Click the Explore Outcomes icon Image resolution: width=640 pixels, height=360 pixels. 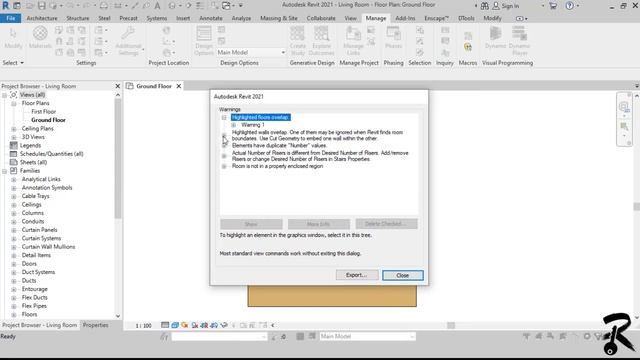(322, 33)
